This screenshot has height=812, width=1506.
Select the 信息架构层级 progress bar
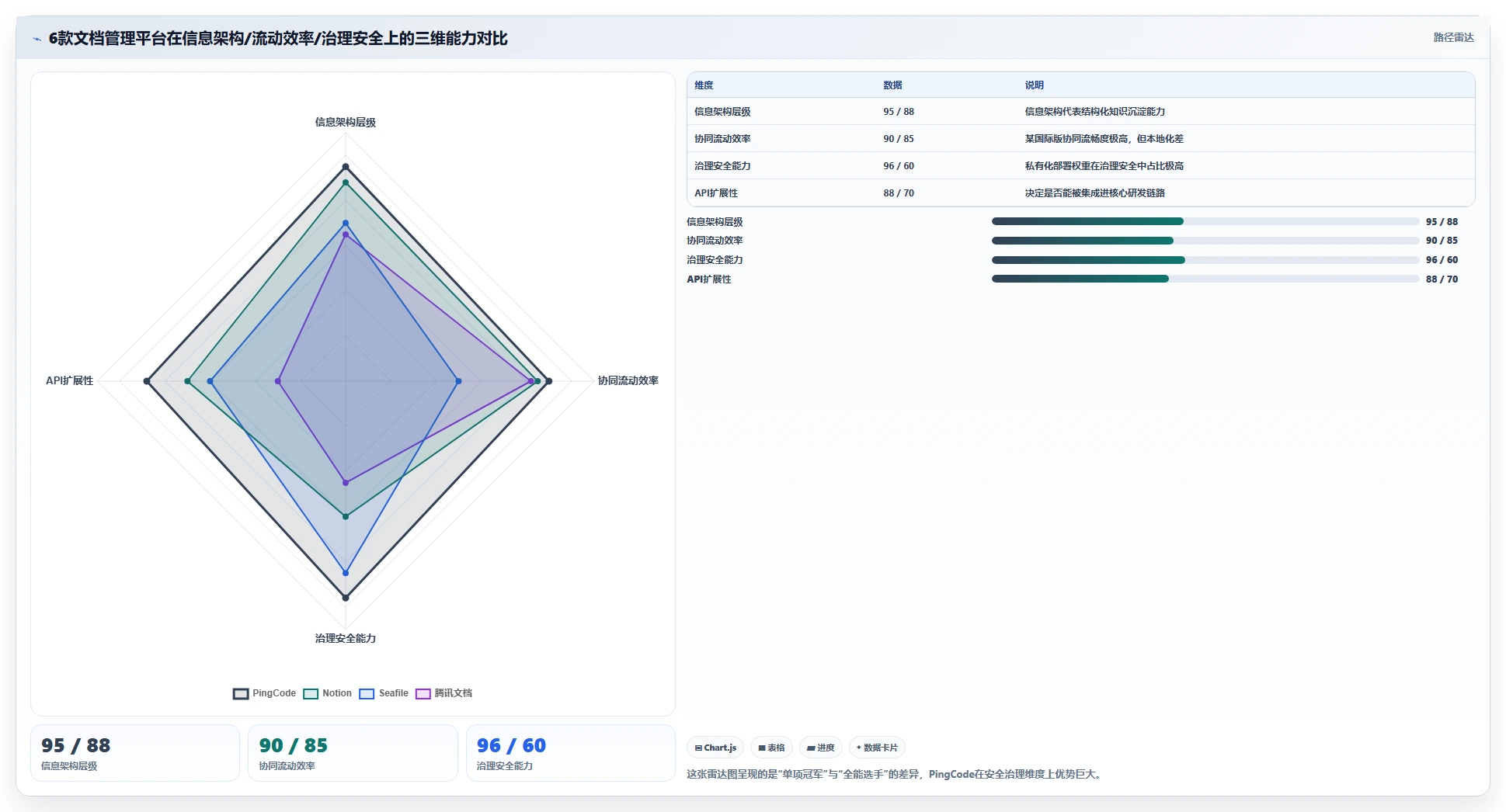1205,221
